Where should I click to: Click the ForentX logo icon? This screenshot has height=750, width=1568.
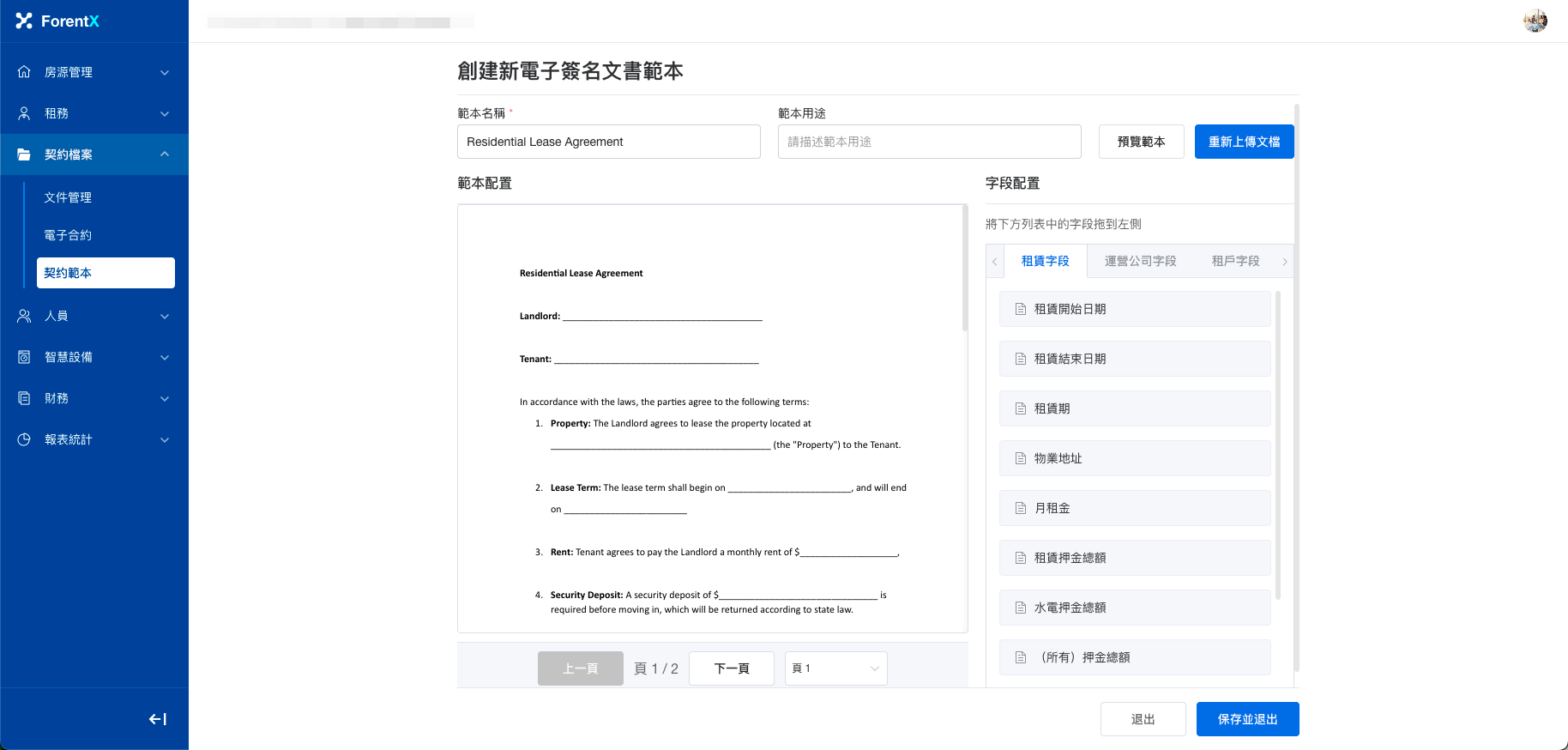point(24,21)
